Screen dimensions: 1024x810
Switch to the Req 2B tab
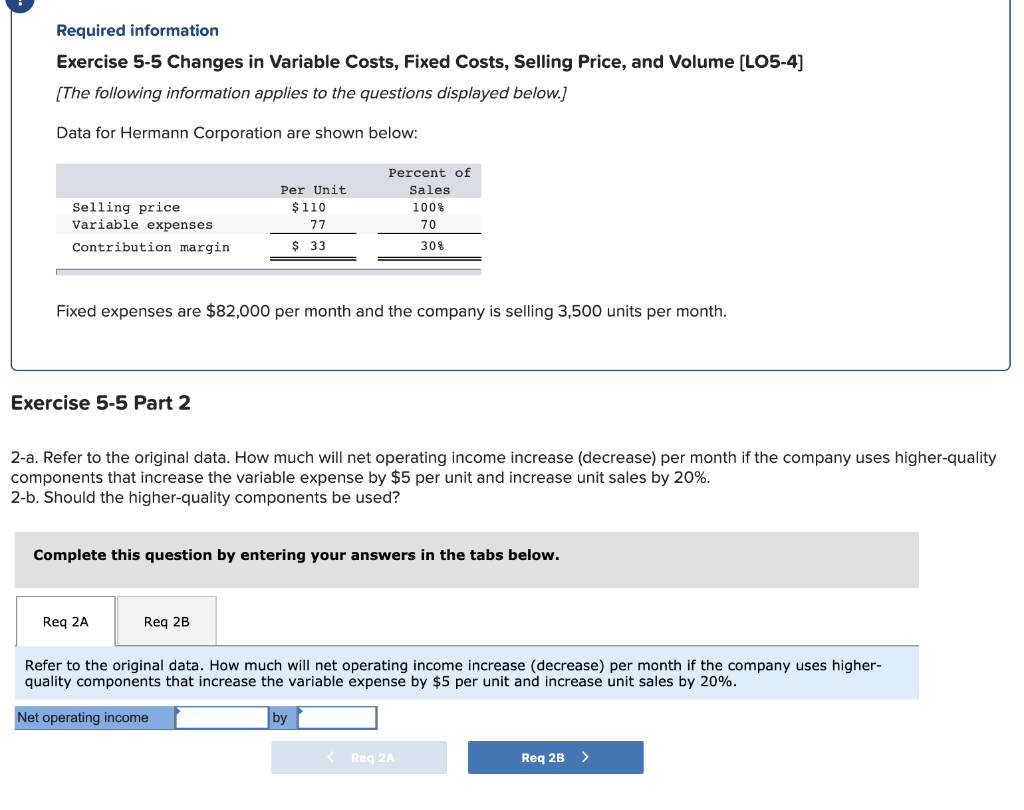tap(166, 621)
